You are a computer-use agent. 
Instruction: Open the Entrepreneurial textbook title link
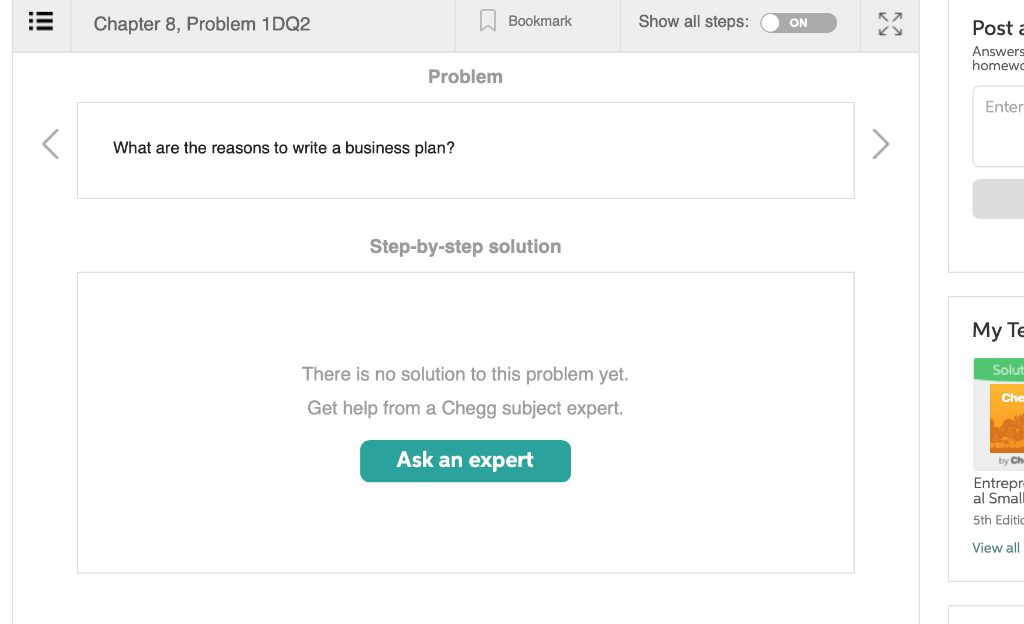pos(998,490)
